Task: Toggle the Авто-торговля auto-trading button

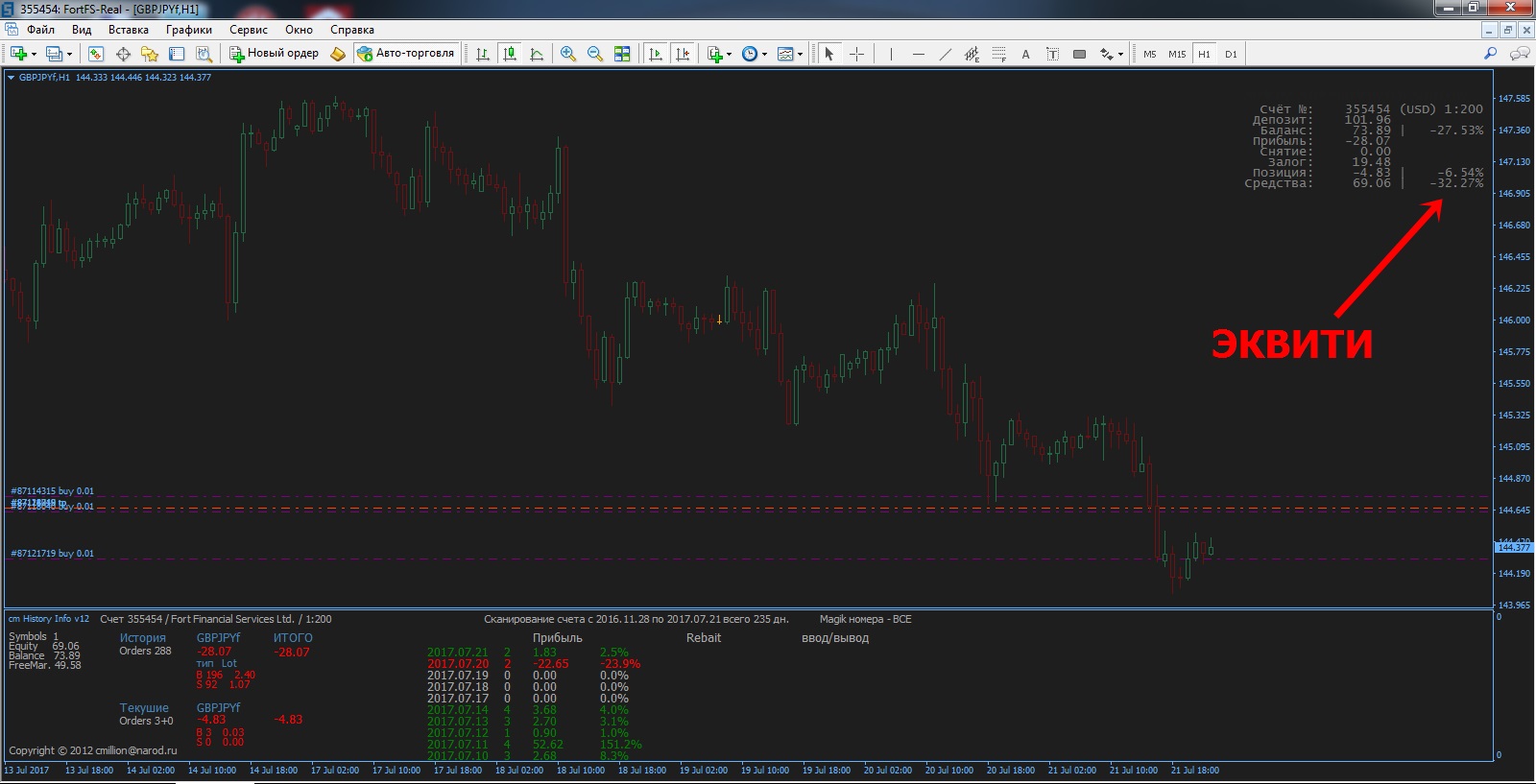Action: 405,54
